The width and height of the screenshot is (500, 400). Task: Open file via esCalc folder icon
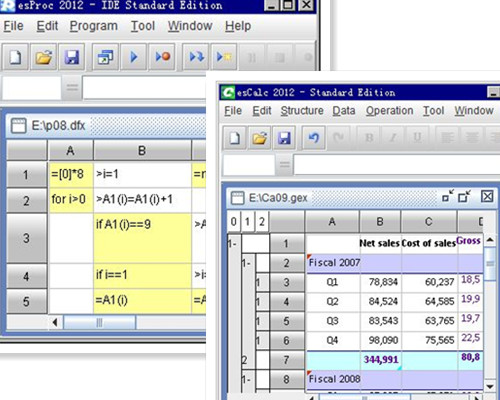point(259,137)
